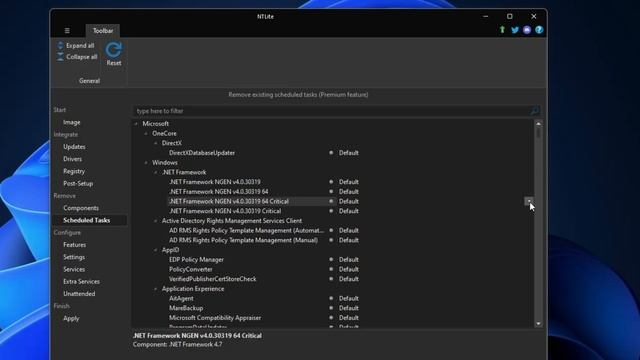The height and width of the screenshot is (360, 640).
Task: Toggle state dot for NGEN v4.0.30319 Critical
Action: [x=331, y=211]
